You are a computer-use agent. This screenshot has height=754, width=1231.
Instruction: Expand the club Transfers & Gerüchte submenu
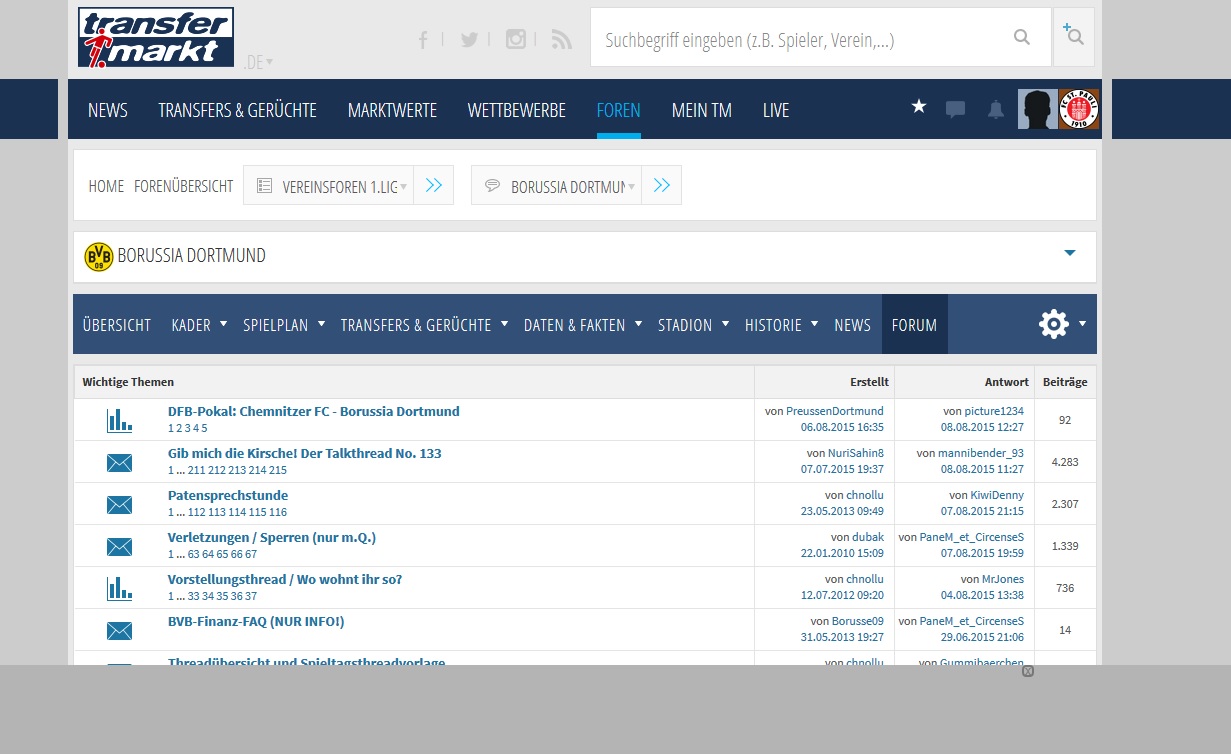point(504,323)
